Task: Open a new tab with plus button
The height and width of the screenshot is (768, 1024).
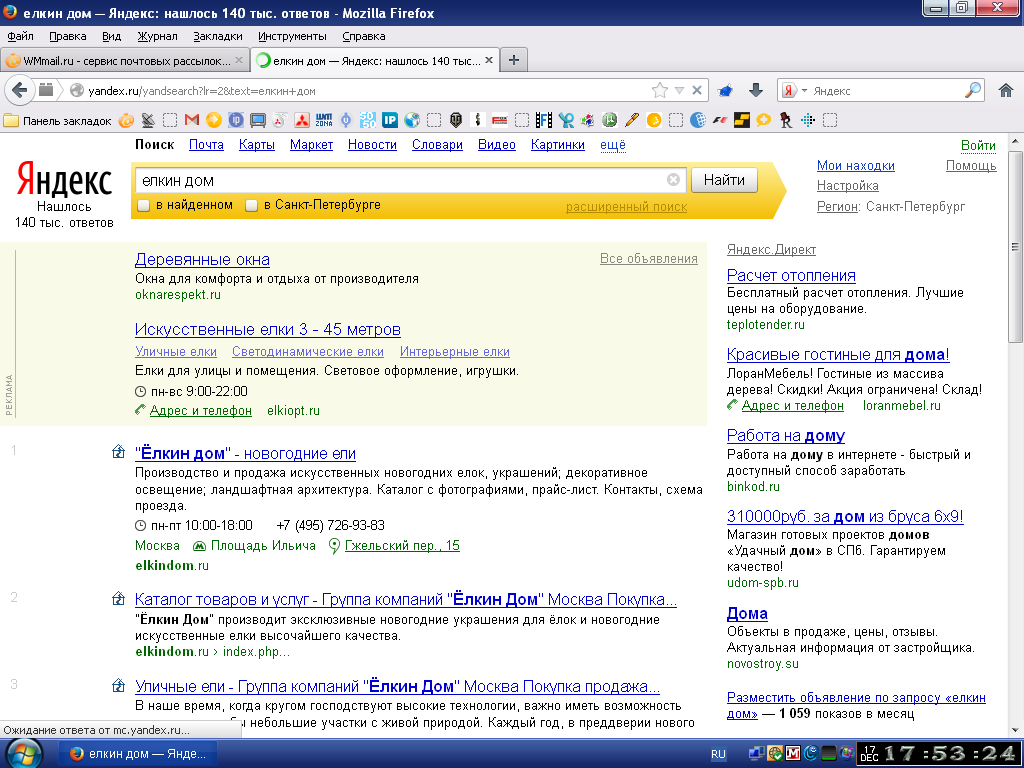Action: [514, 60]
